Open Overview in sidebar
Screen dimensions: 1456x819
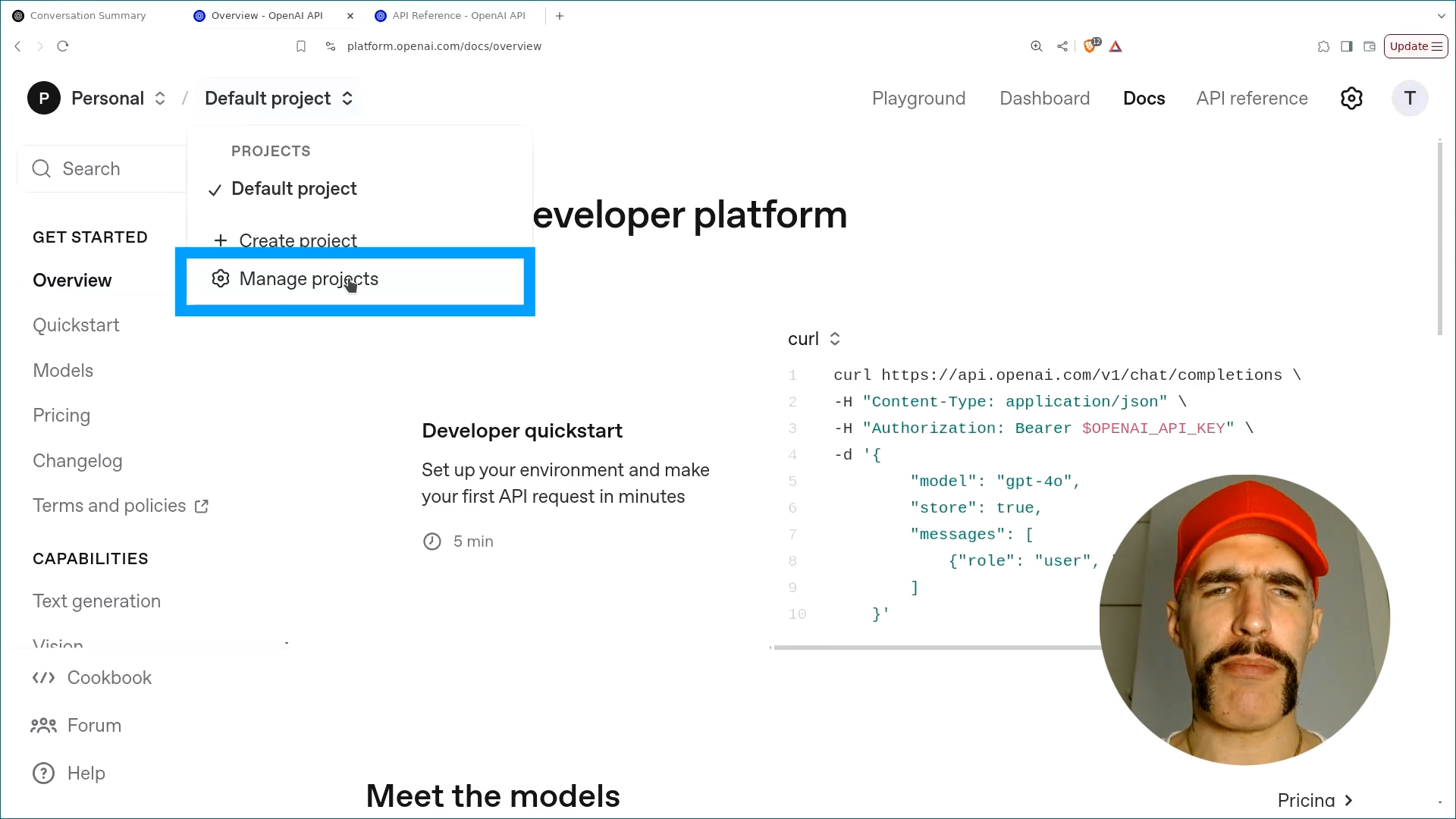(x=72, y=281)
